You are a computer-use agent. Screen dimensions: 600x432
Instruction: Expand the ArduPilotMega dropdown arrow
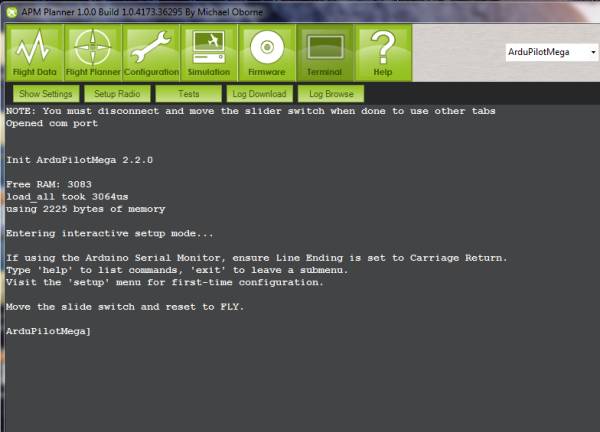tap(592, 52)
